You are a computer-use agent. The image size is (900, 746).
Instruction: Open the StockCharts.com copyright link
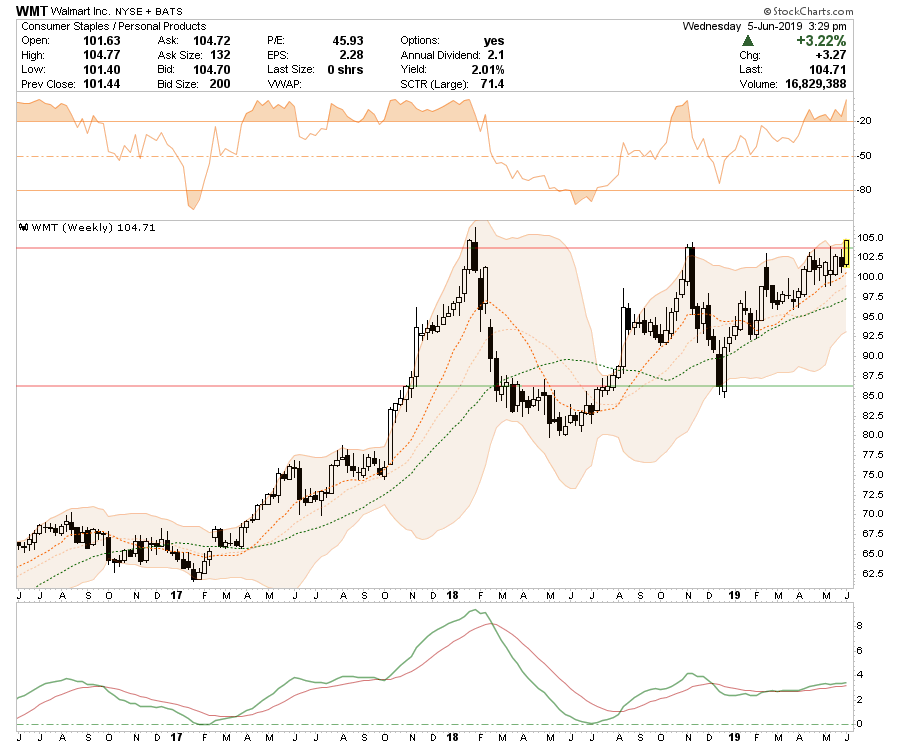808,11
